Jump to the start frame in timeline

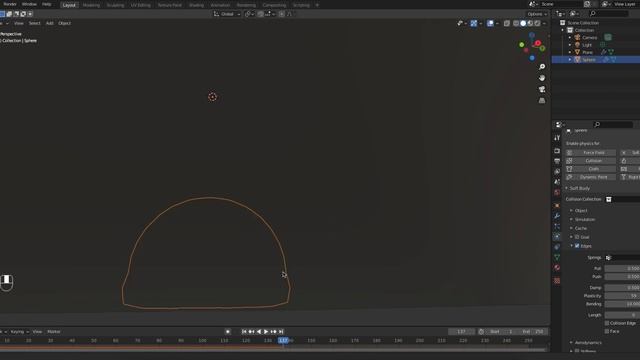tap(244, 332)
